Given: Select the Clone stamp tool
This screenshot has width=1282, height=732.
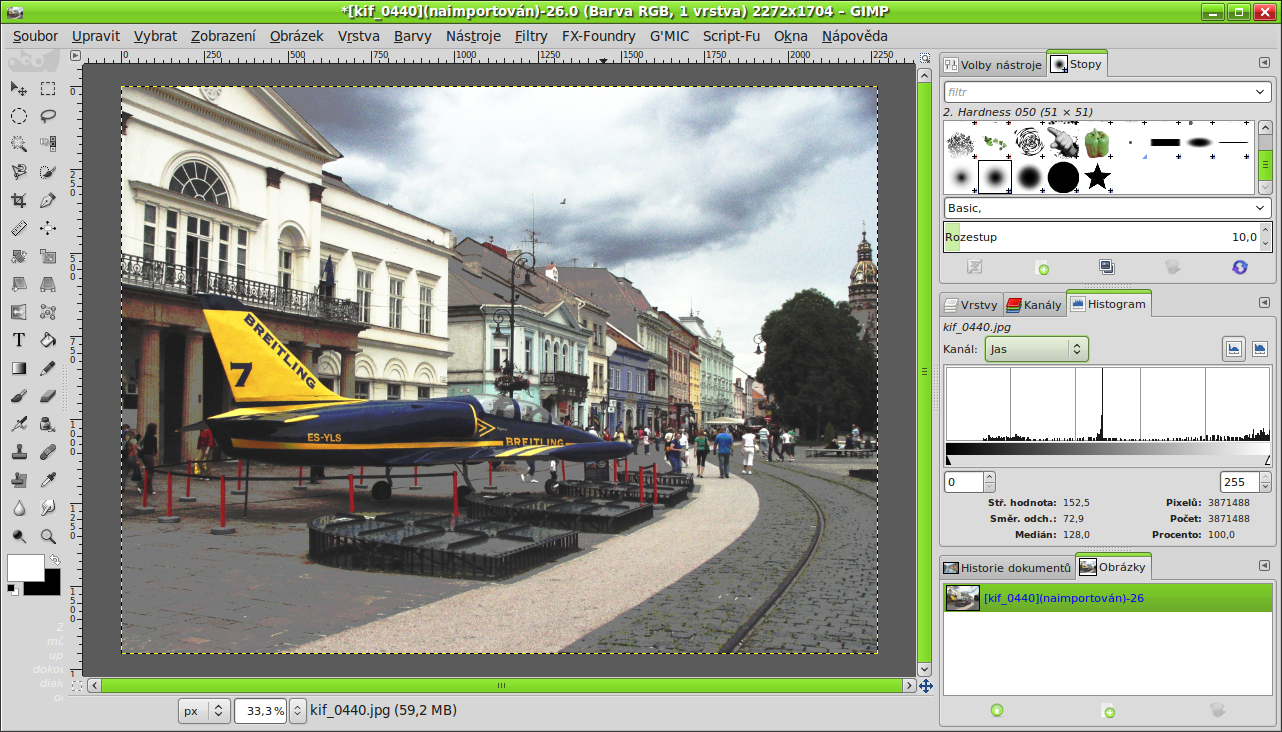Looking at the screenshot, I should (x=19, y=452).
